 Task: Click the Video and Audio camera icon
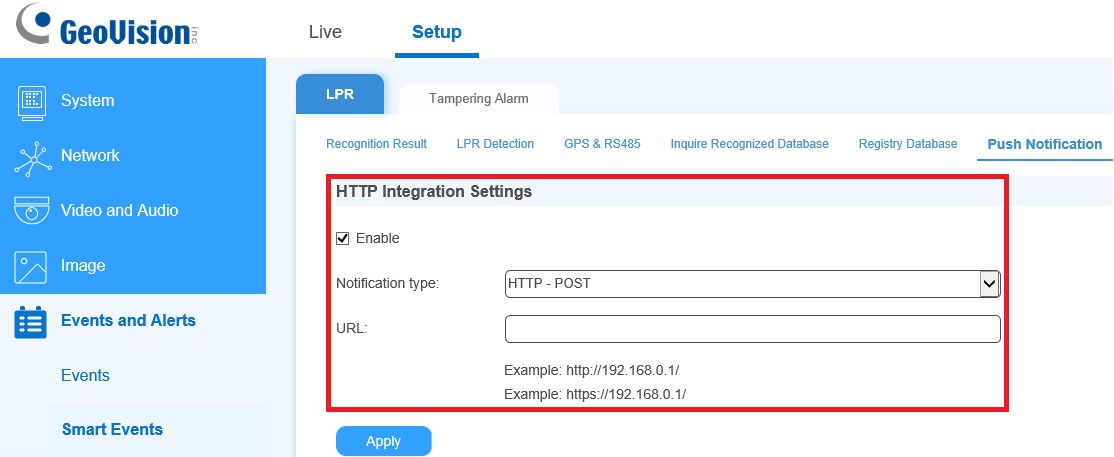click(31, 211)
